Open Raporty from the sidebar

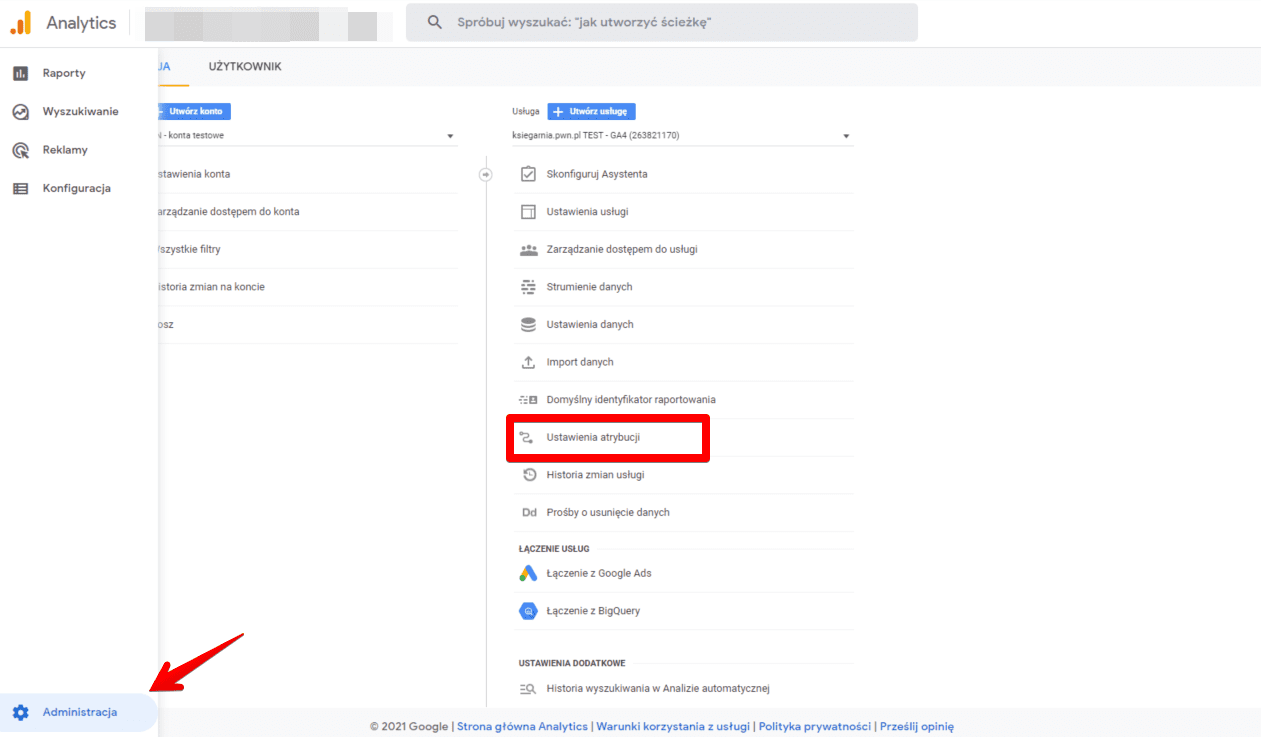pyautogui.click(x=64, y=73)
